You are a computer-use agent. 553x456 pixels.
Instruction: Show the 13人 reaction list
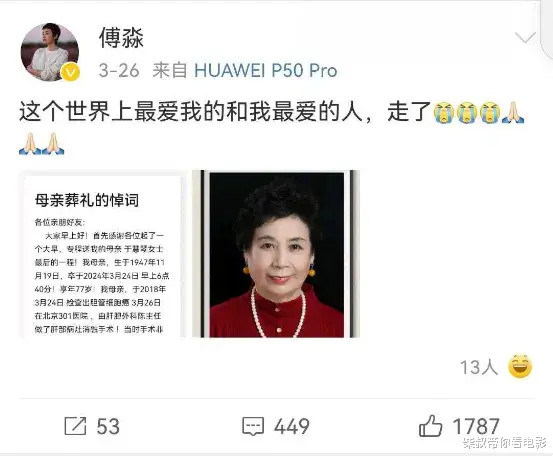coord(479,367)
